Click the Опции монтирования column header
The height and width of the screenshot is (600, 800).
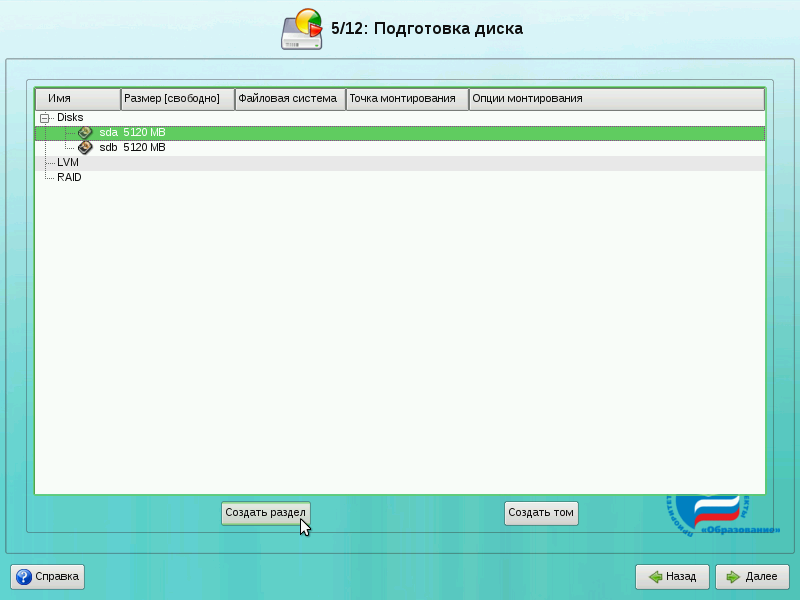tap(616, 99)
